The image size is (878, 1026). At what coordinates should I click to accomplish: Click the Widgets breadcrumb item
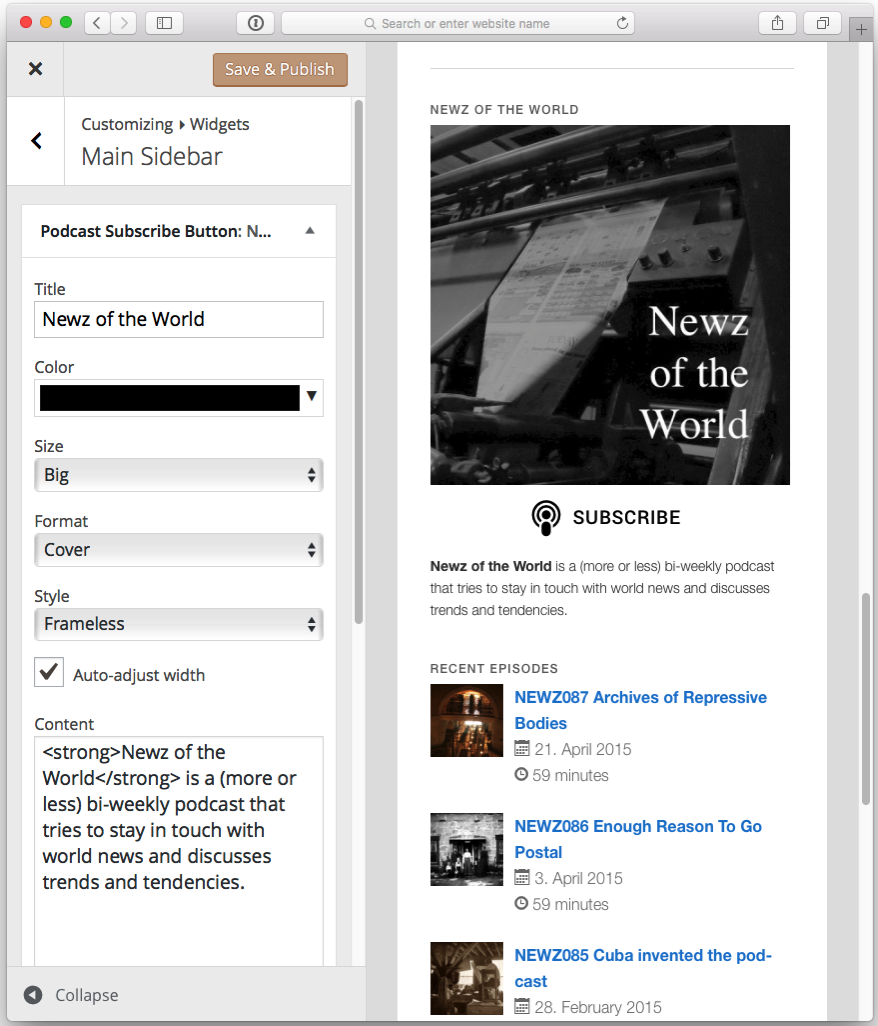(219, 124)
